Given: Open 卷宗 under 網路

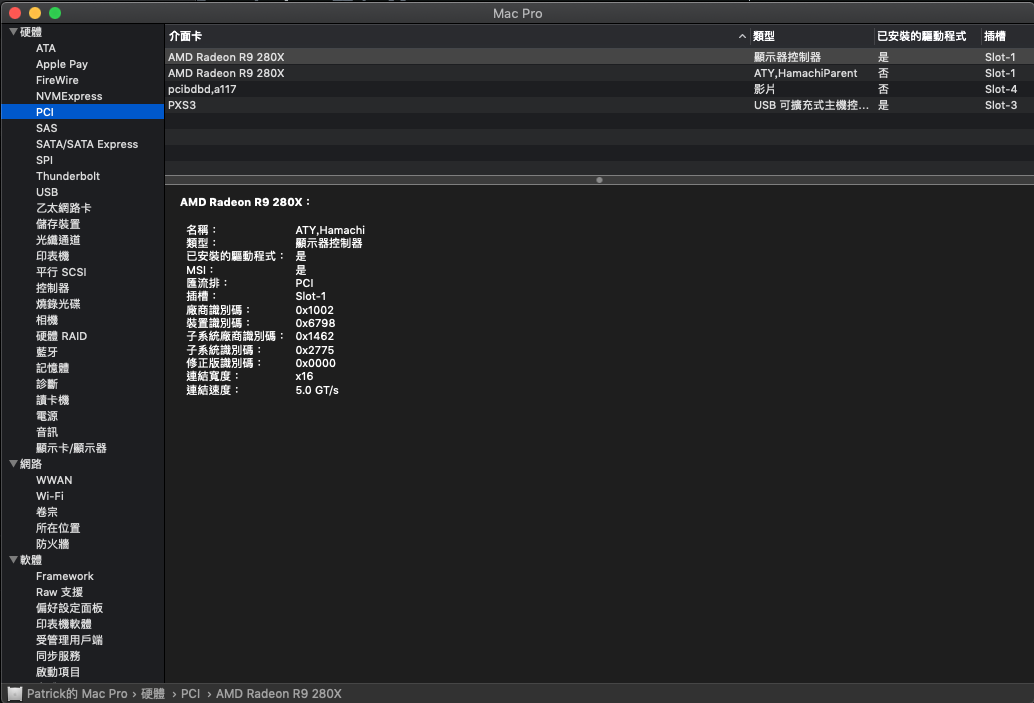Looking at the screenshot, I should tap(47, 512).
